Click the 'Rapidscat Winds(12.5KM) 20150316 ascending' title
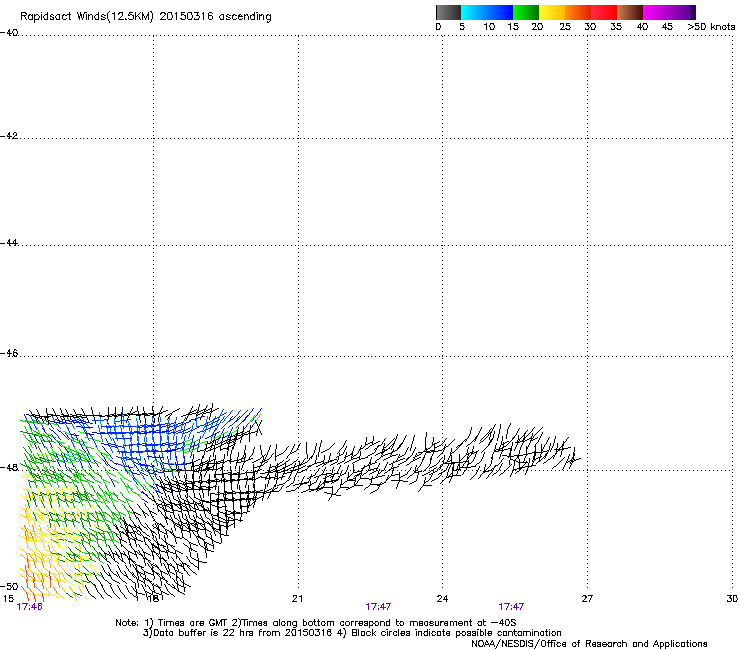740x650 pixels. (x=146, y=17)
